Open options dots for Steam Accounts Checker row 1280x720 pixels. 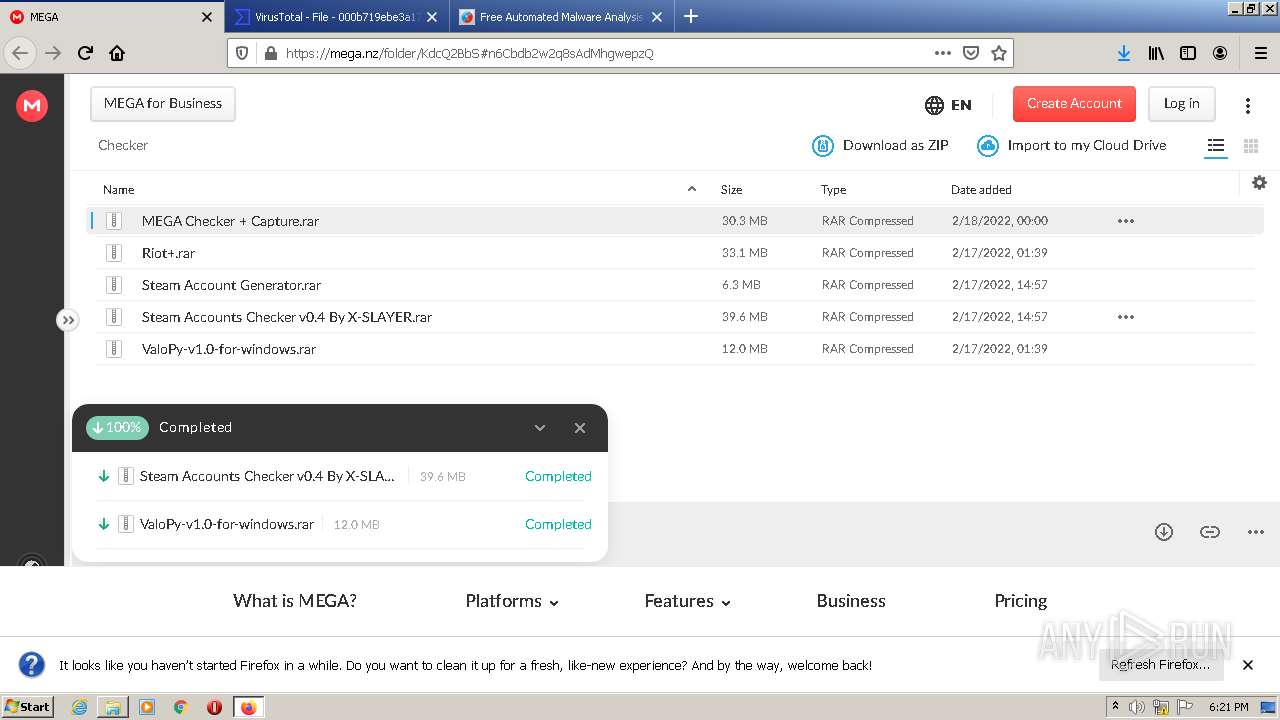pyautogui.click(x=1126, y=317)
